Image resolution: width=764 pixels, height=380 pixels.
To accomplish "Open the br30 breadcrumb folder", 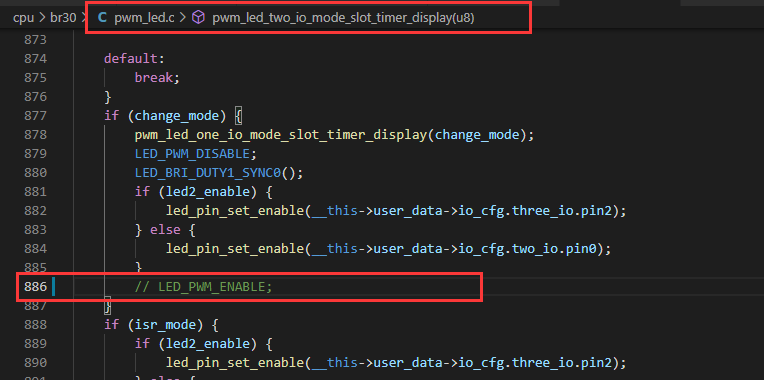I will [62, 18].
